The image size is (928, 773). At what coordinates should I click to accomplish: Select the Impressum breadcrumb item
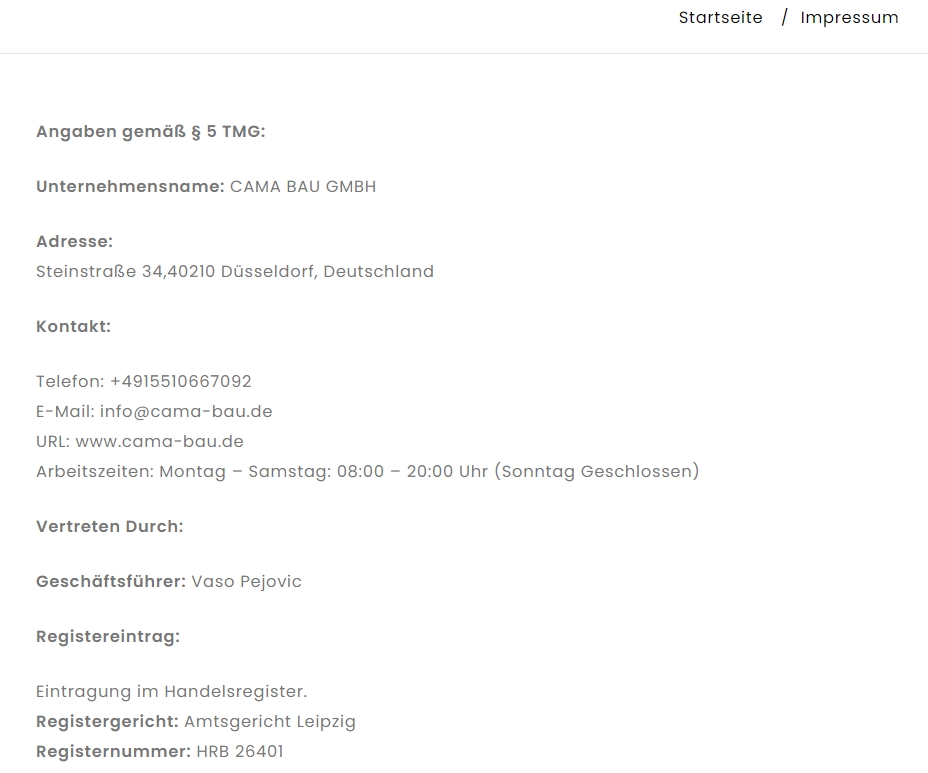[849, 18]
